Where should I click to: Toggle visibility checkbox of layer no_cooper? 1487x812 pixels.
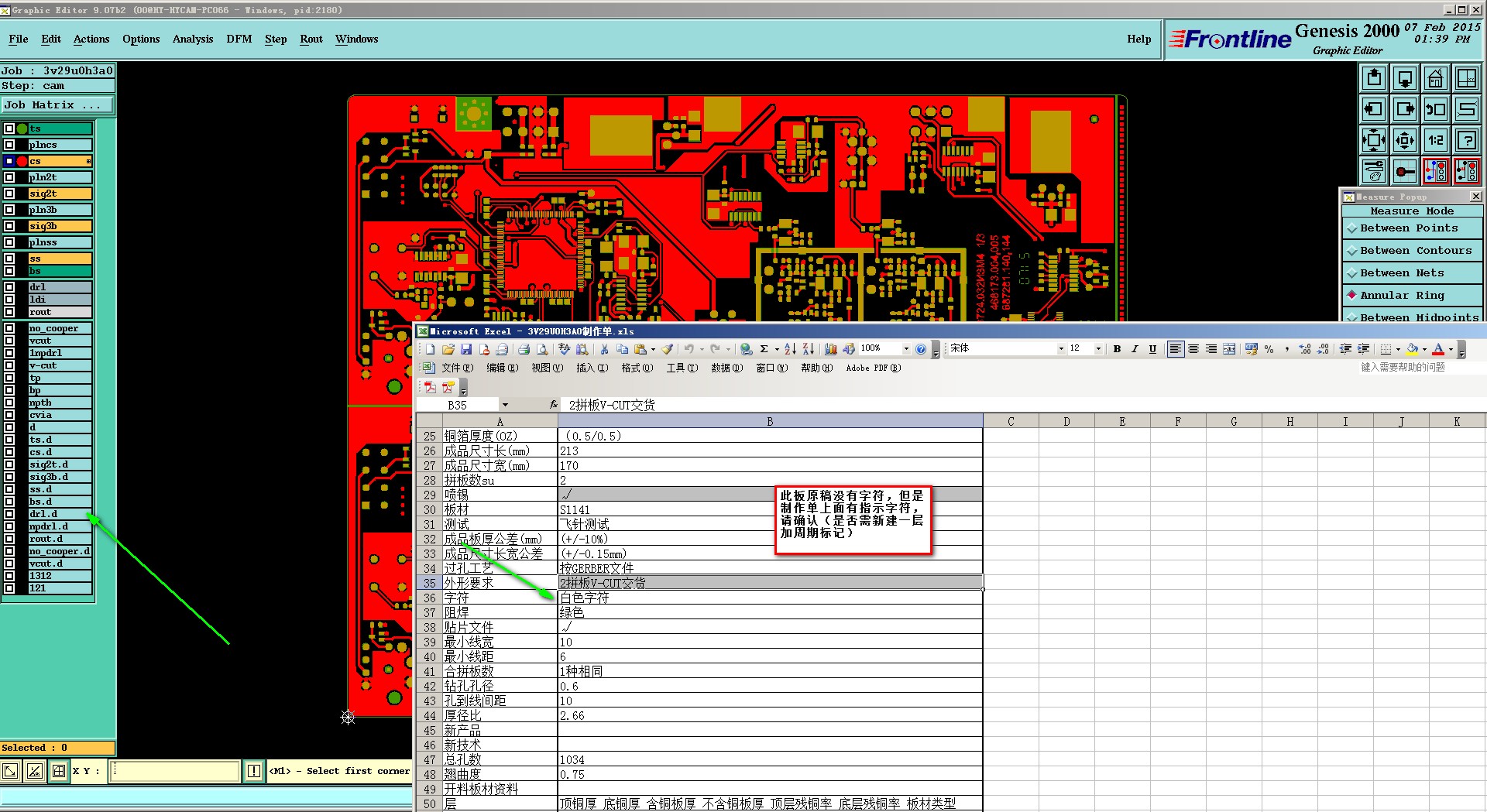9,328
